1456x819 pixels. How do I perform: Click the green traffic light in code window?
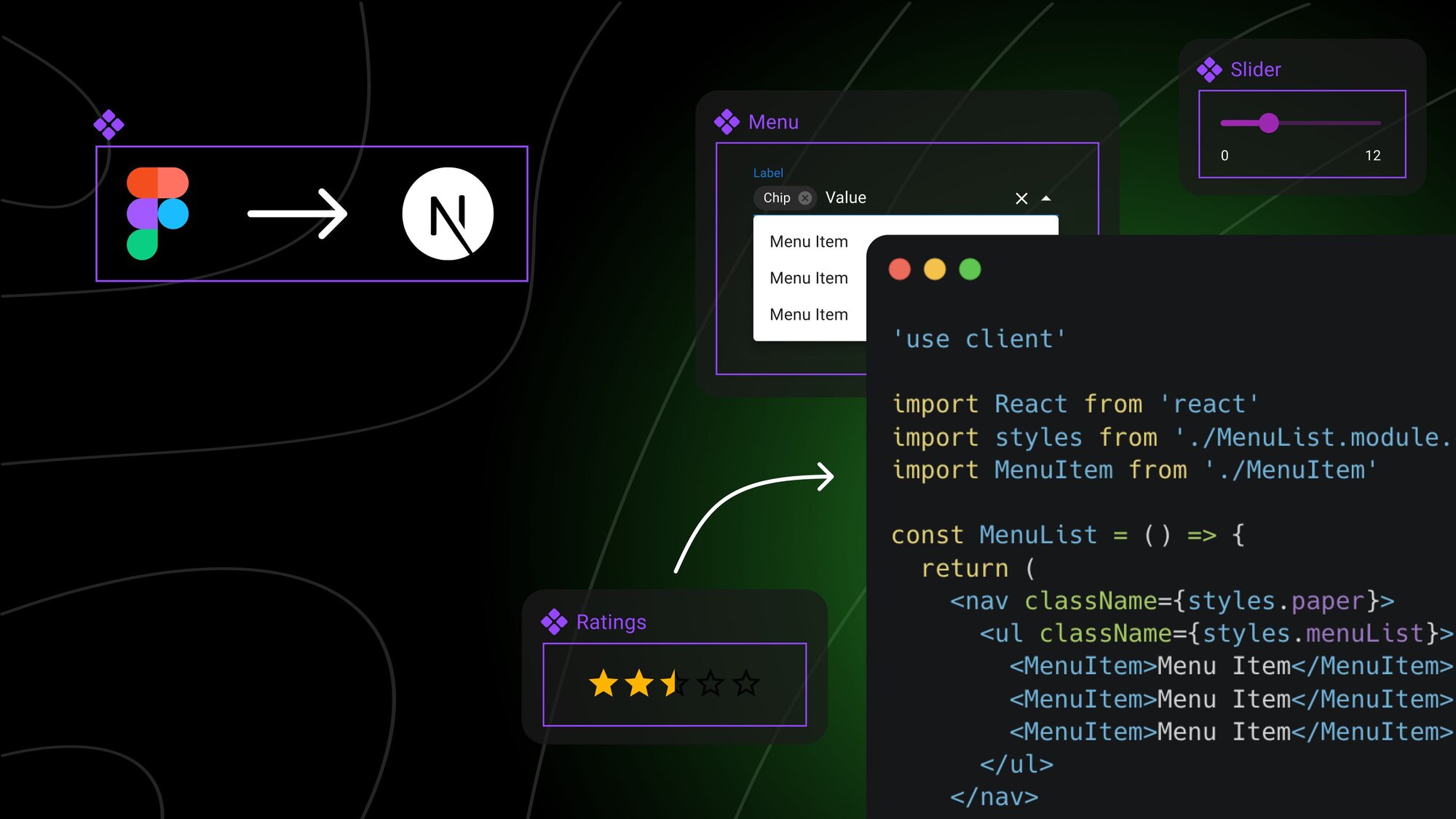(968, 269)
